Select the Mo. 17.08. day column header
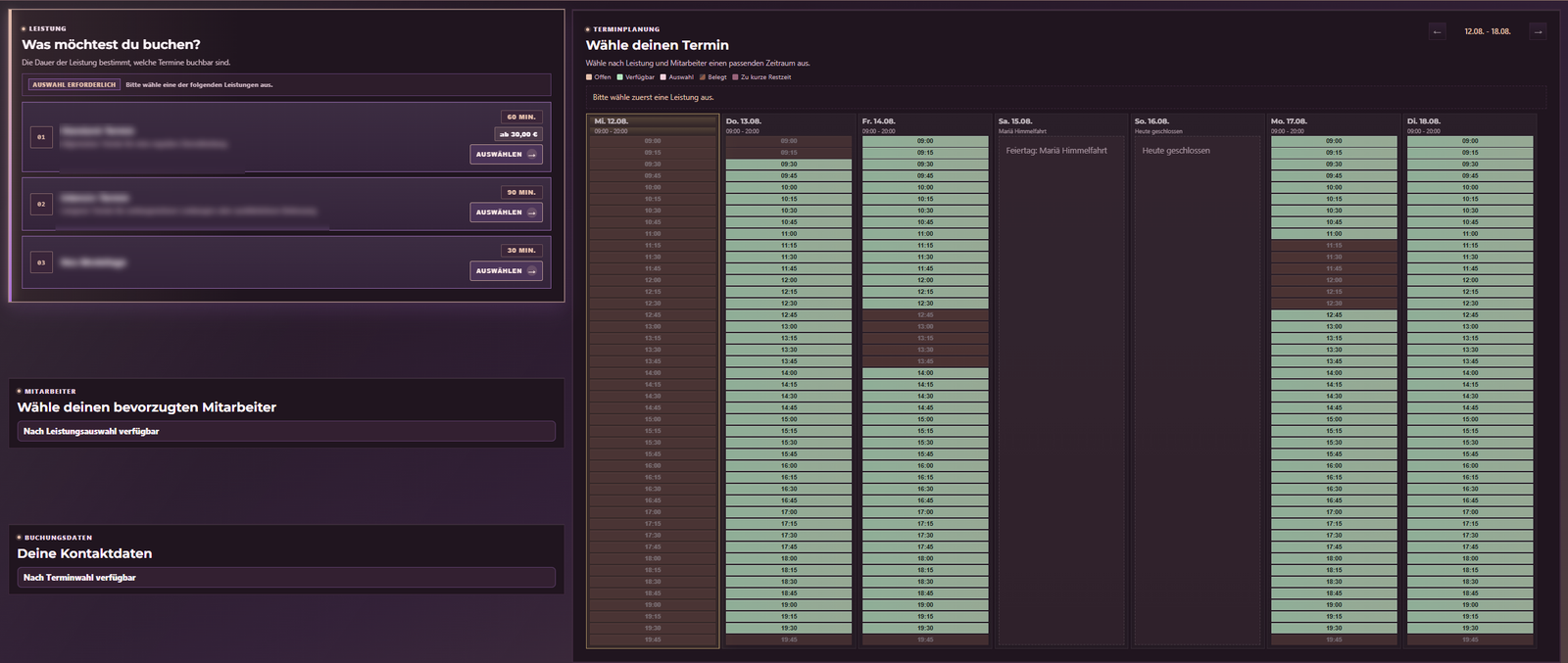The image size is (1568, 663). tap(1334, 125)
